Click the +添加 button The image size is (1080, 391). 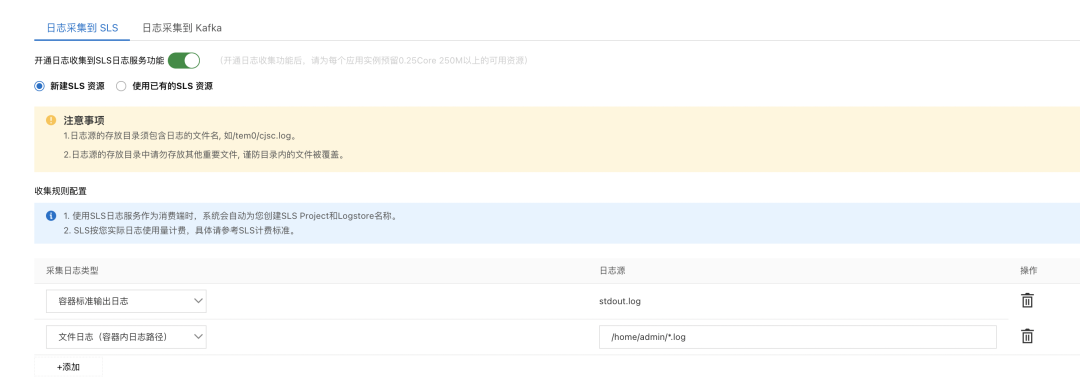click(68, 367)
